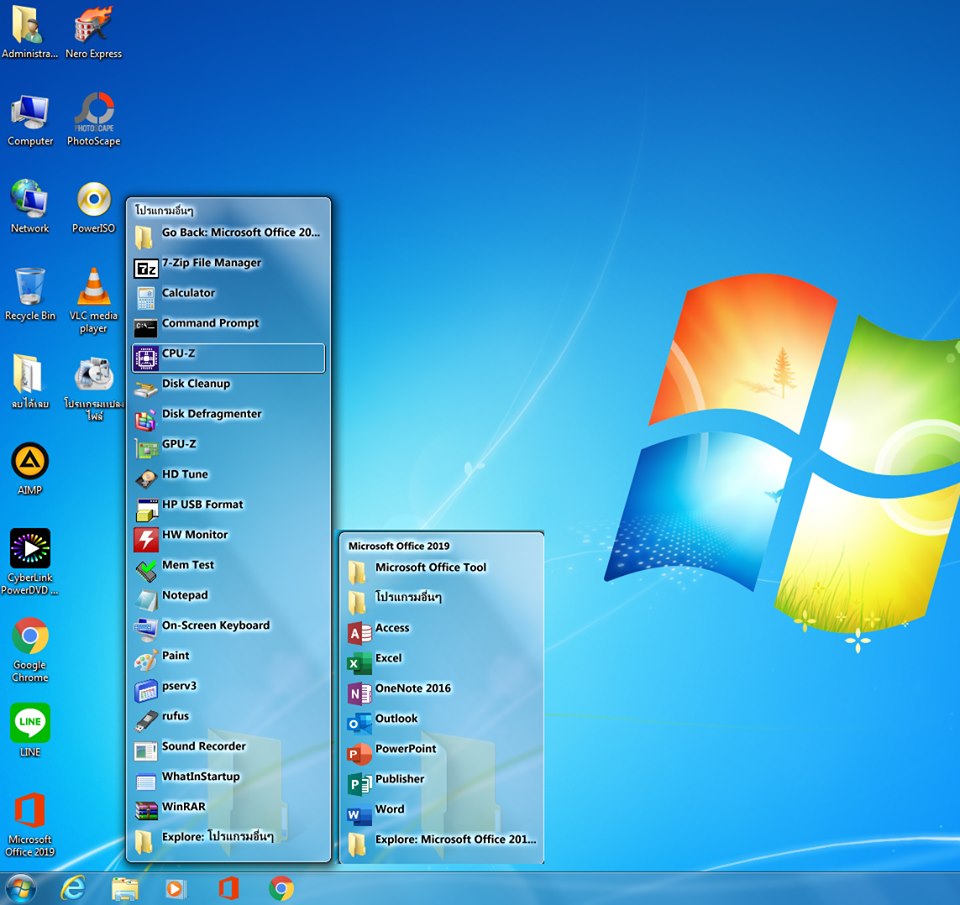Open HD Tune from the menu

pyautogui.click(x=228, y=479)
